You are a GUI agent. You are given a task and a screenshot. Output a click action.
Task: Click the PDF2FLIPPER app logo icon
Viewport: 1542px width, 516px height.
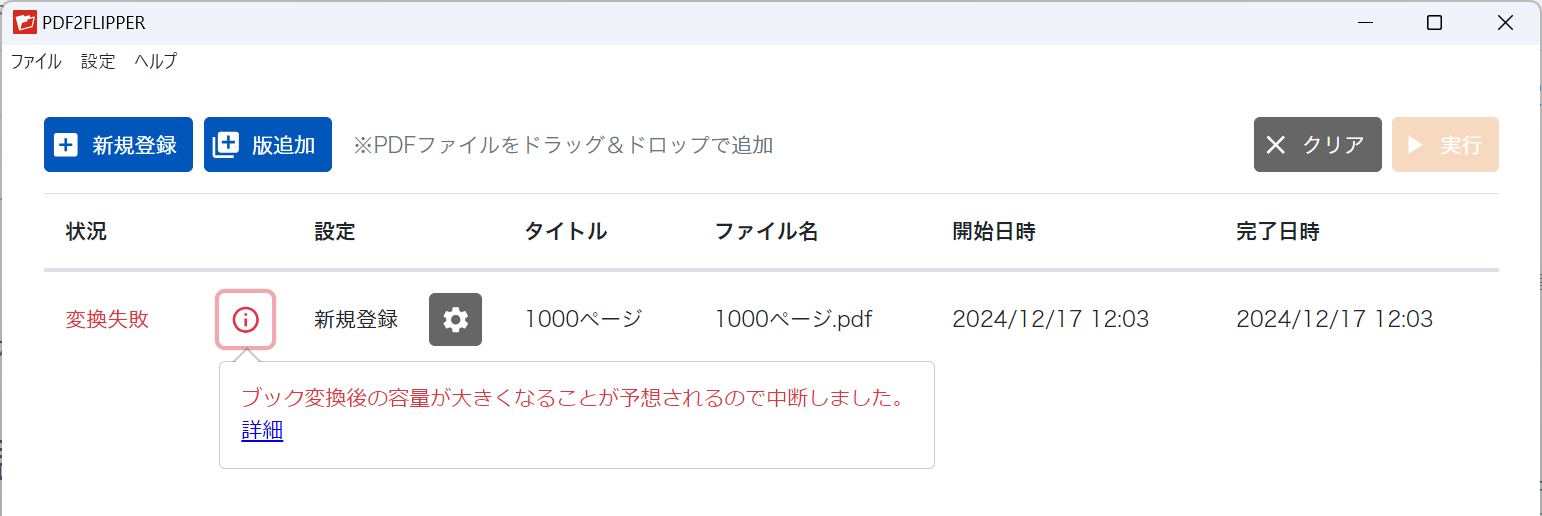pos(25,22)
